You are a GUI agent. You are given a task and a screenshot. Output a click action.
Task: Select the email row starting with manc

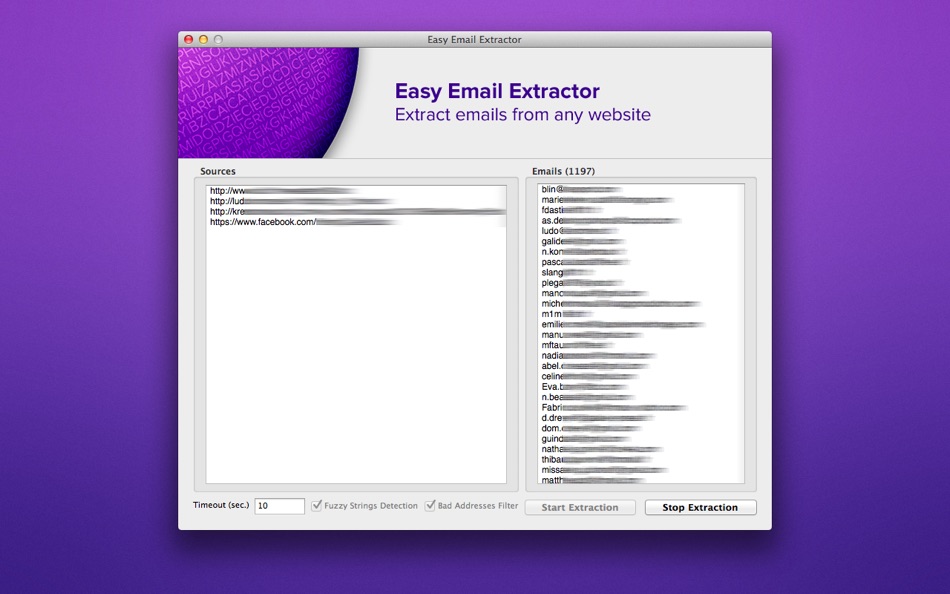point(641,293)
